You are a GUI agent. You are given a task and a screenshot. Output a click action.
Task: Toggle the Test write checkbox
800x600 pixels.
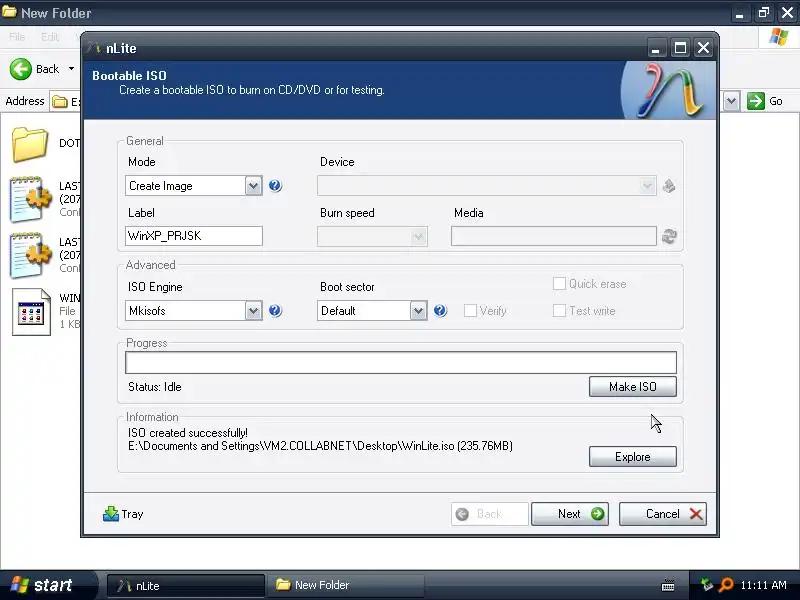pyautogui.click(x=559, y=310)
